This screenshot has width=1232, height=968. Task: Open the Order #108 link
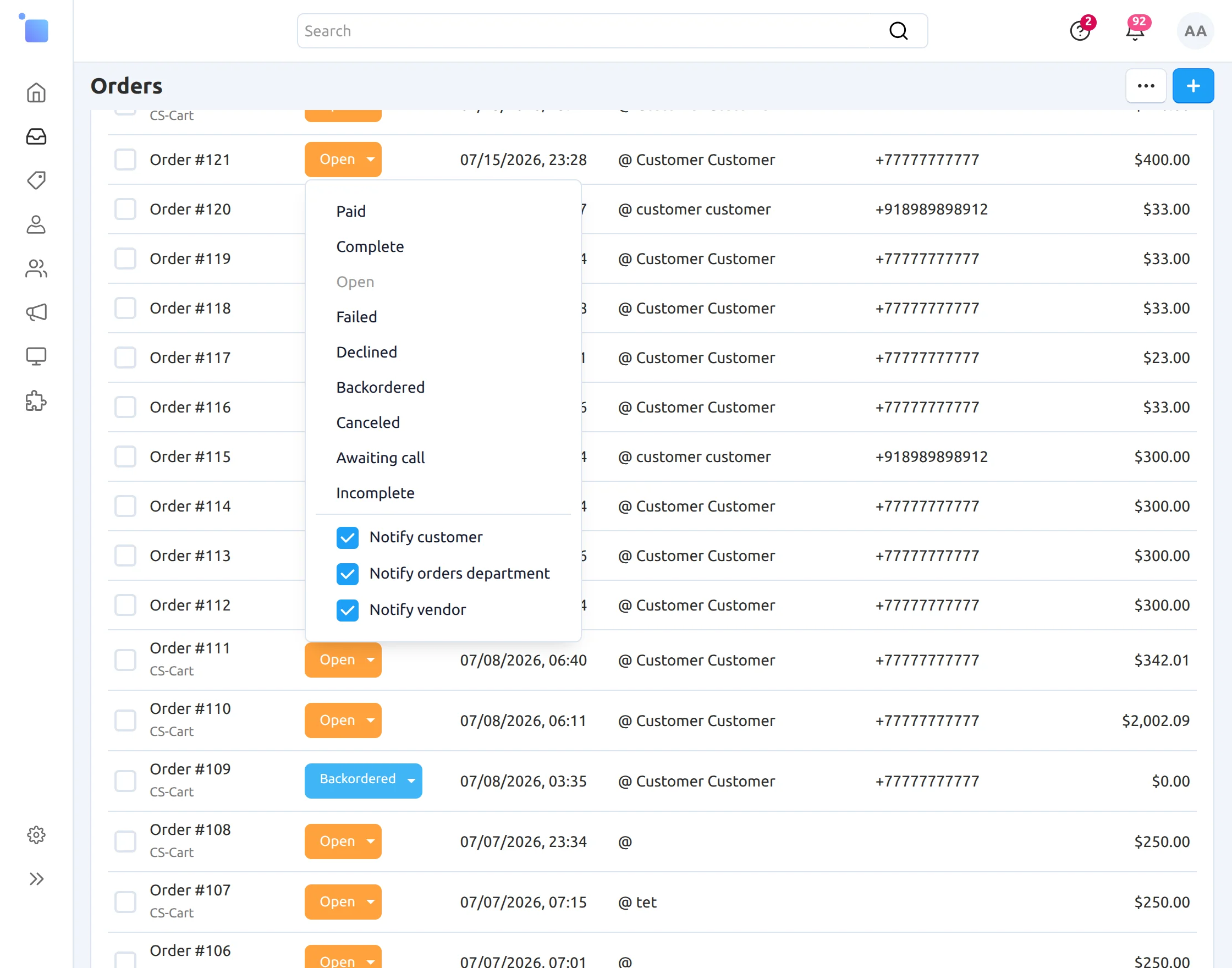190,830
